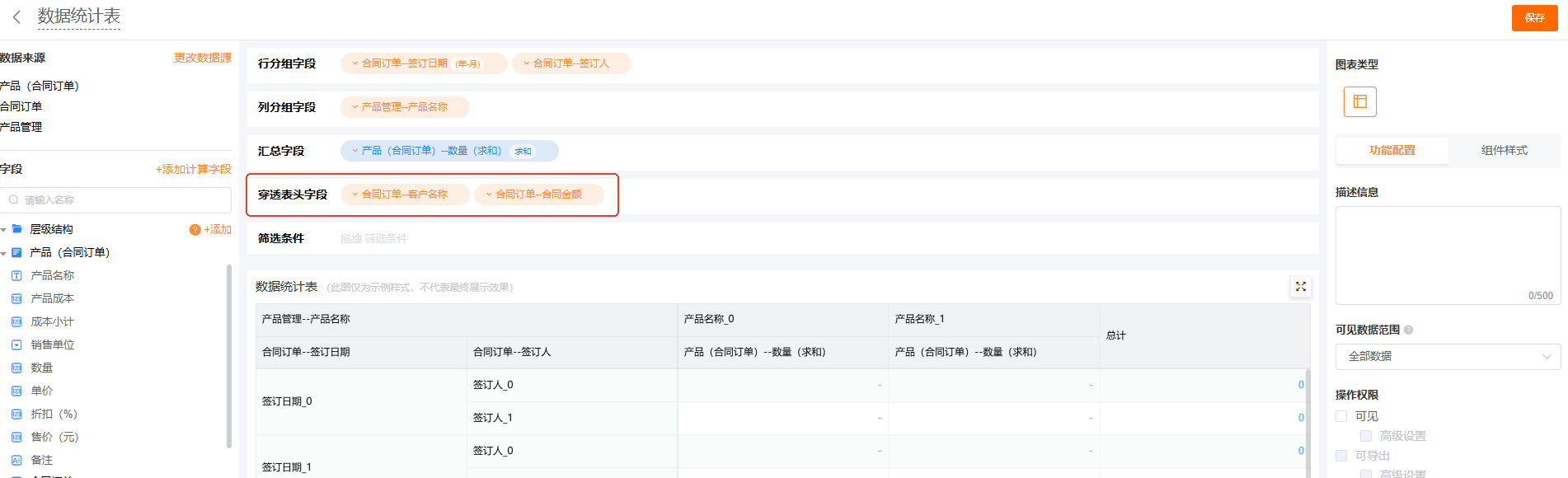Screen dimensions: 1568x478
Task: Click the back arrow icon
Action: (16, 17)
